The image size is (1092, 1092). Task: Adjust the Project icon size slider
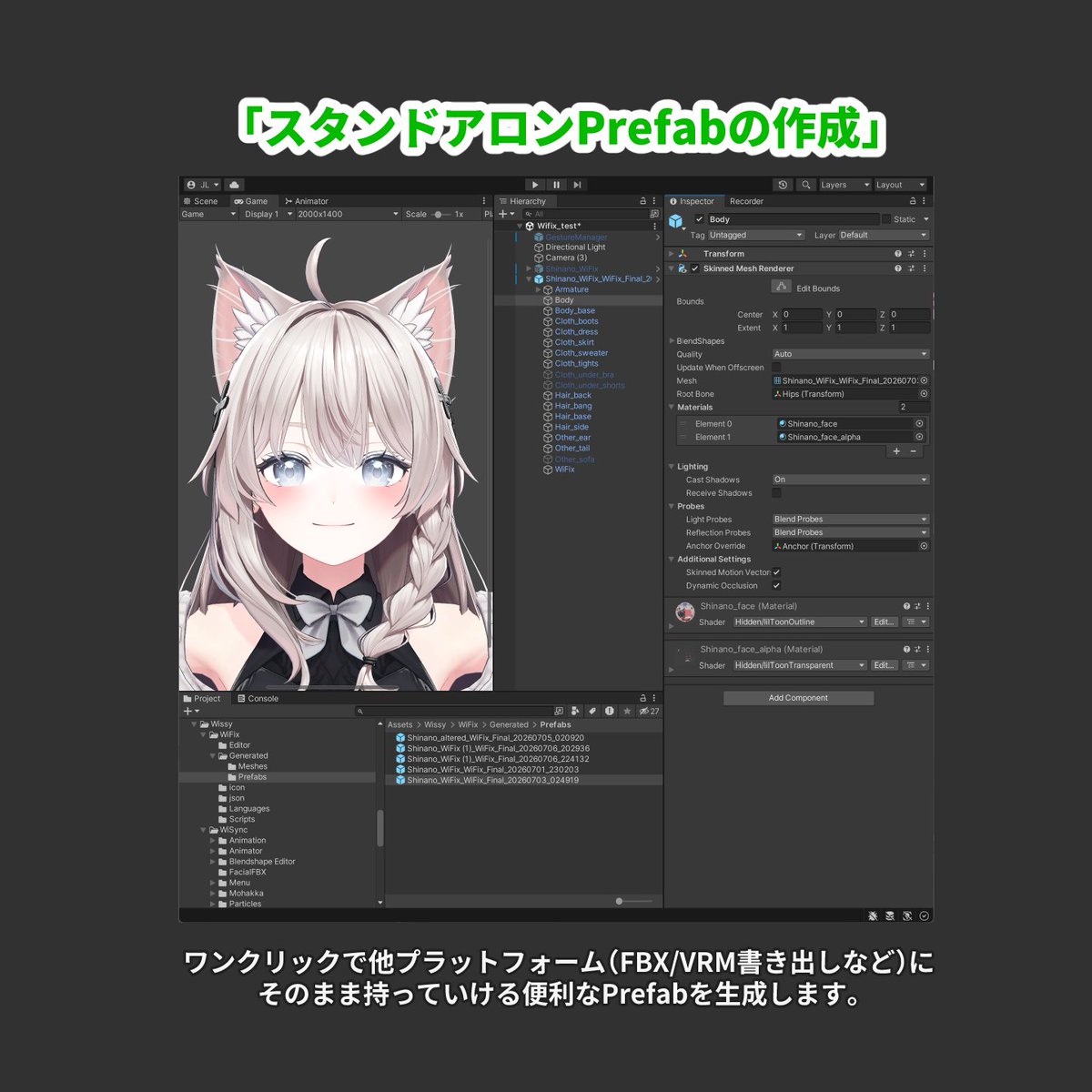coord(620,901)
